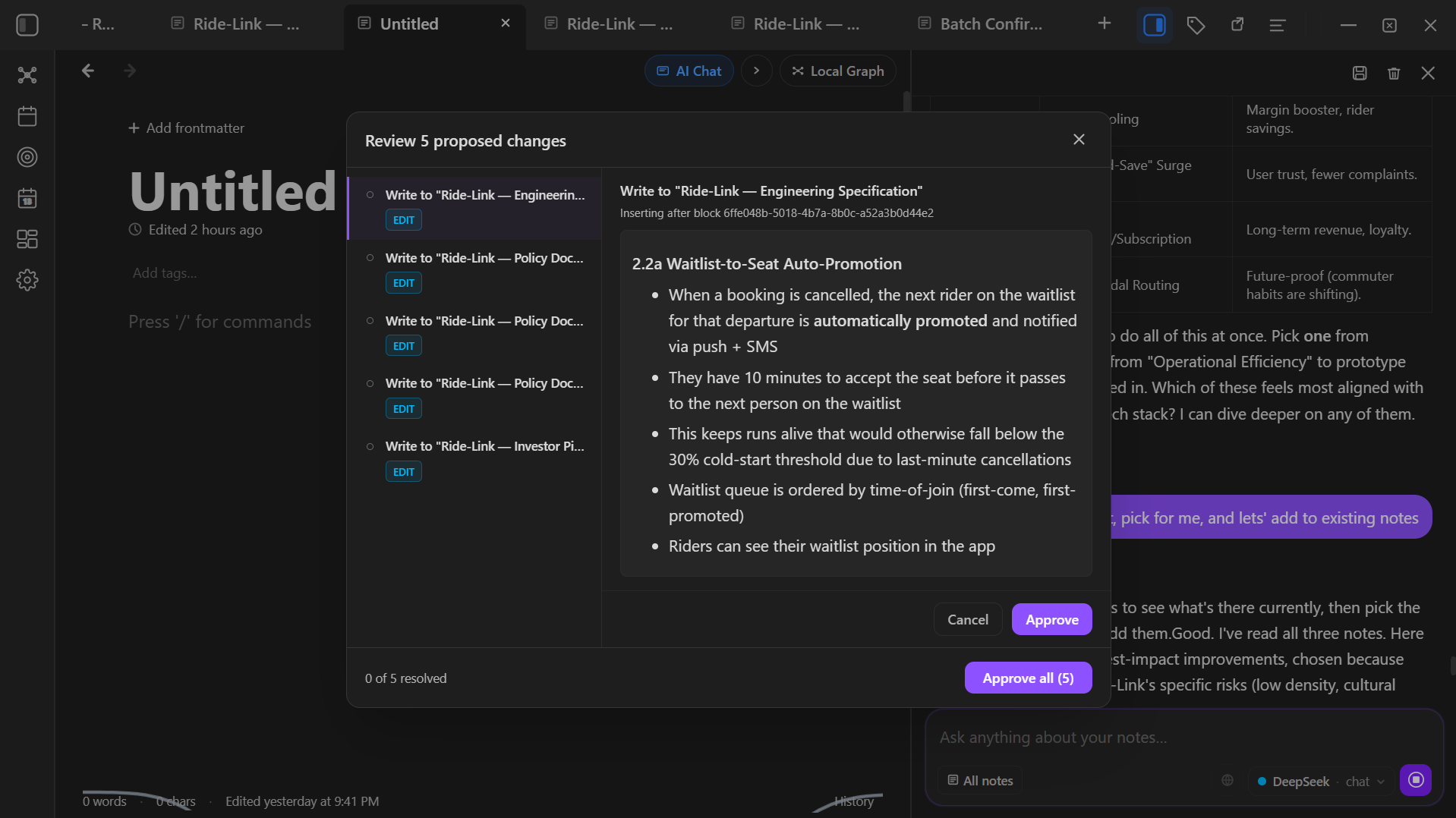Open the daily note calendar icon

point(27,198)
